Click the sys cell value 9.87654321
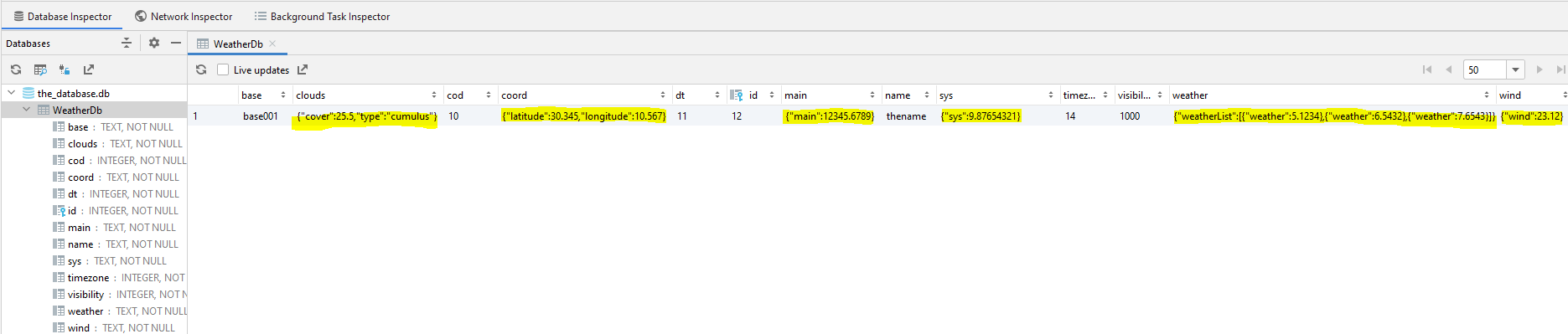 pyautogui.click(x=998, y=116)
